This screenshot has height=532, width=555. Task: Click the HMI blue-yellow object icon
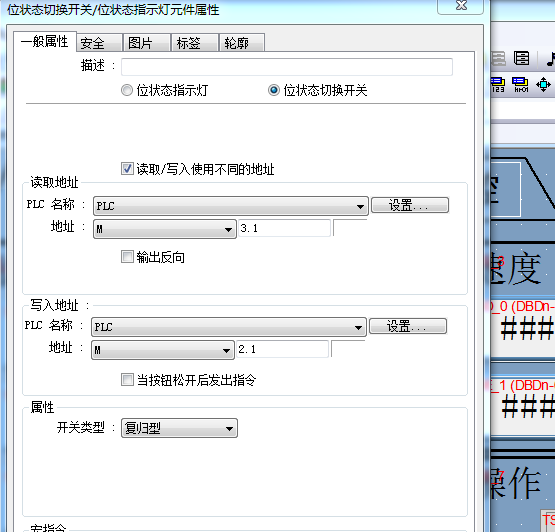click(x=521, y=85)
